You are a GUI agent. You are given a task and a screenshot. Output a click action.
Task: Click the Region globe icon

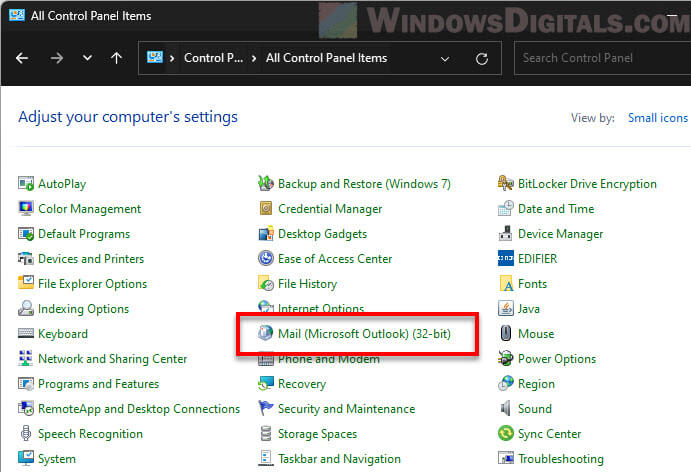click(505, 383)
